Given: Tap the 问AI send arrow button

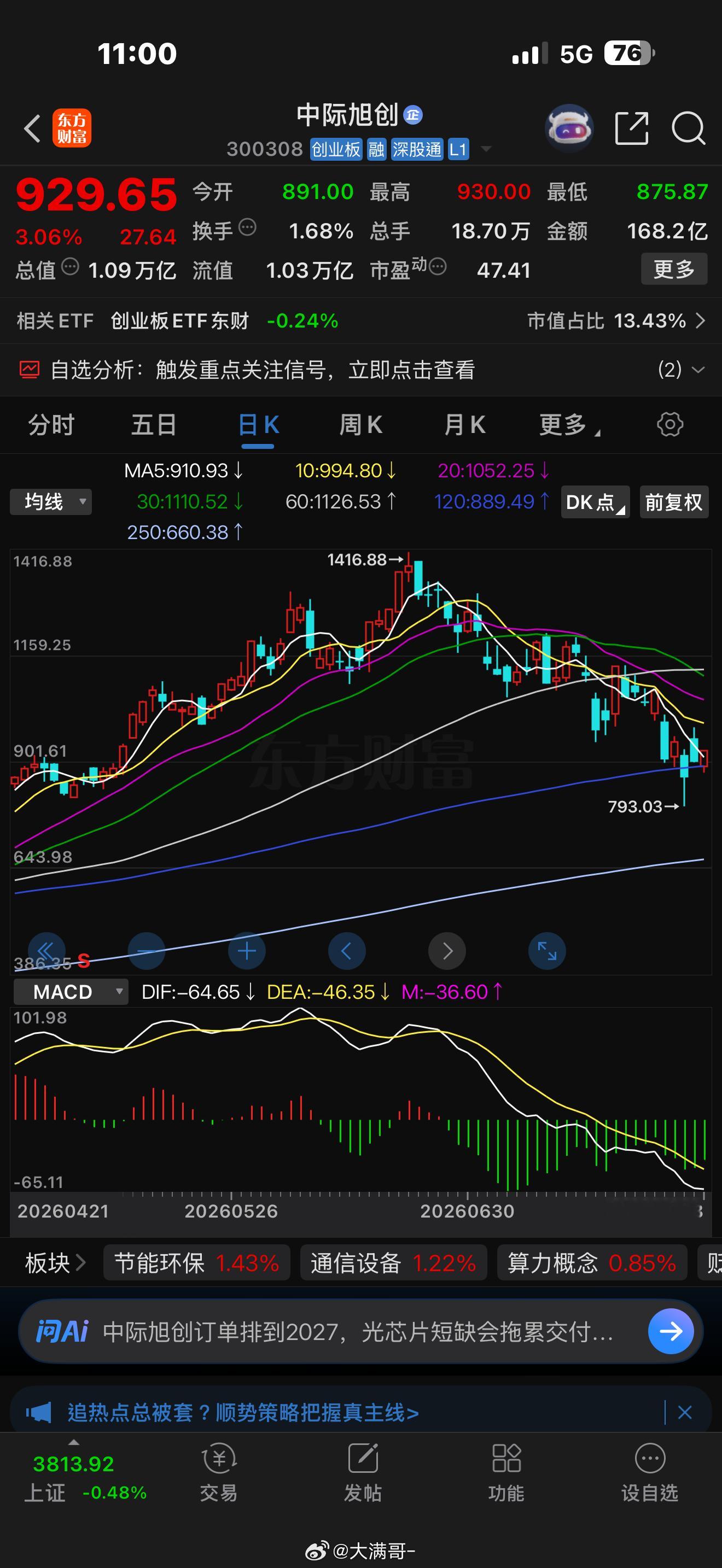Looking at the screenshot, I should coord(671,1331).
